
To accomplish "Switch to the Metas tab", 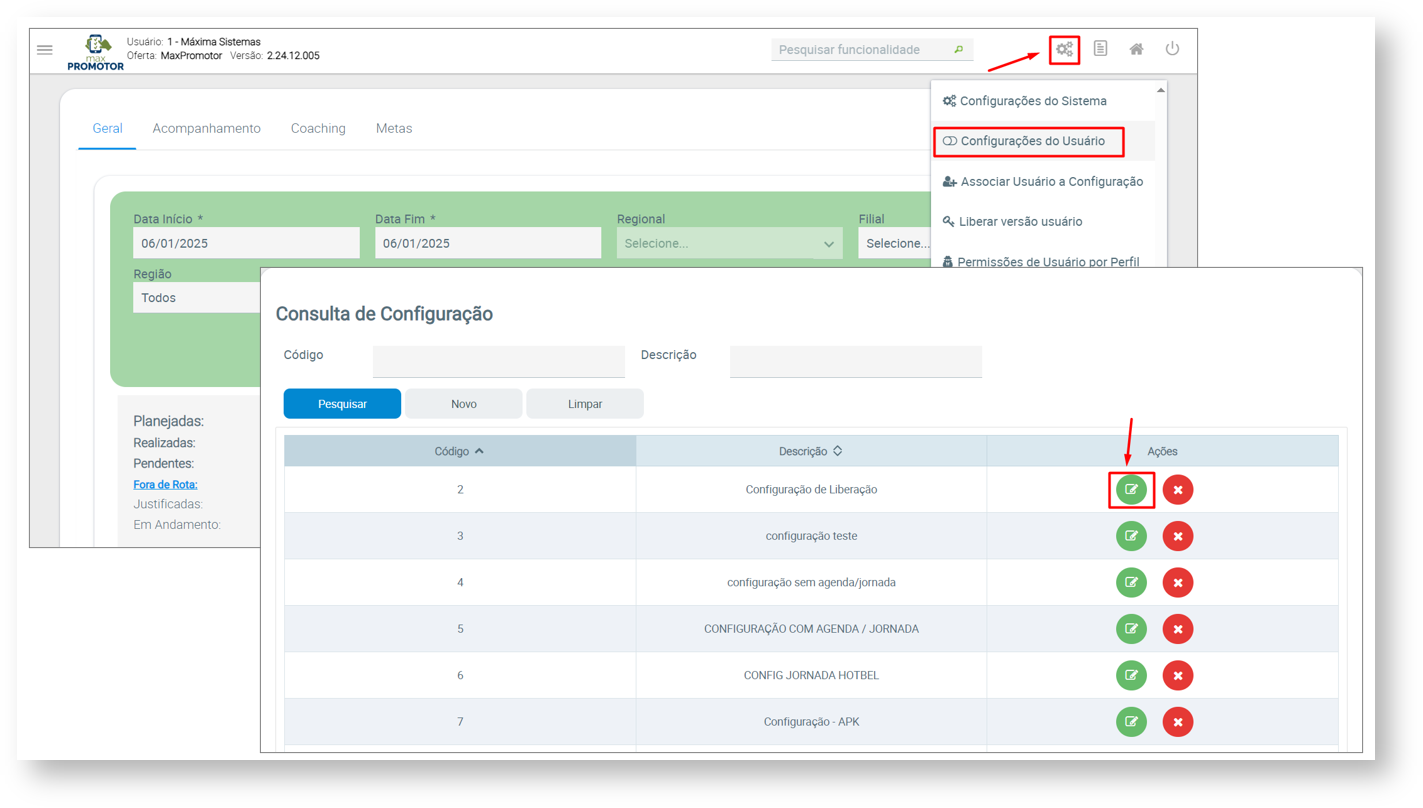I will [x=394, y=129].
